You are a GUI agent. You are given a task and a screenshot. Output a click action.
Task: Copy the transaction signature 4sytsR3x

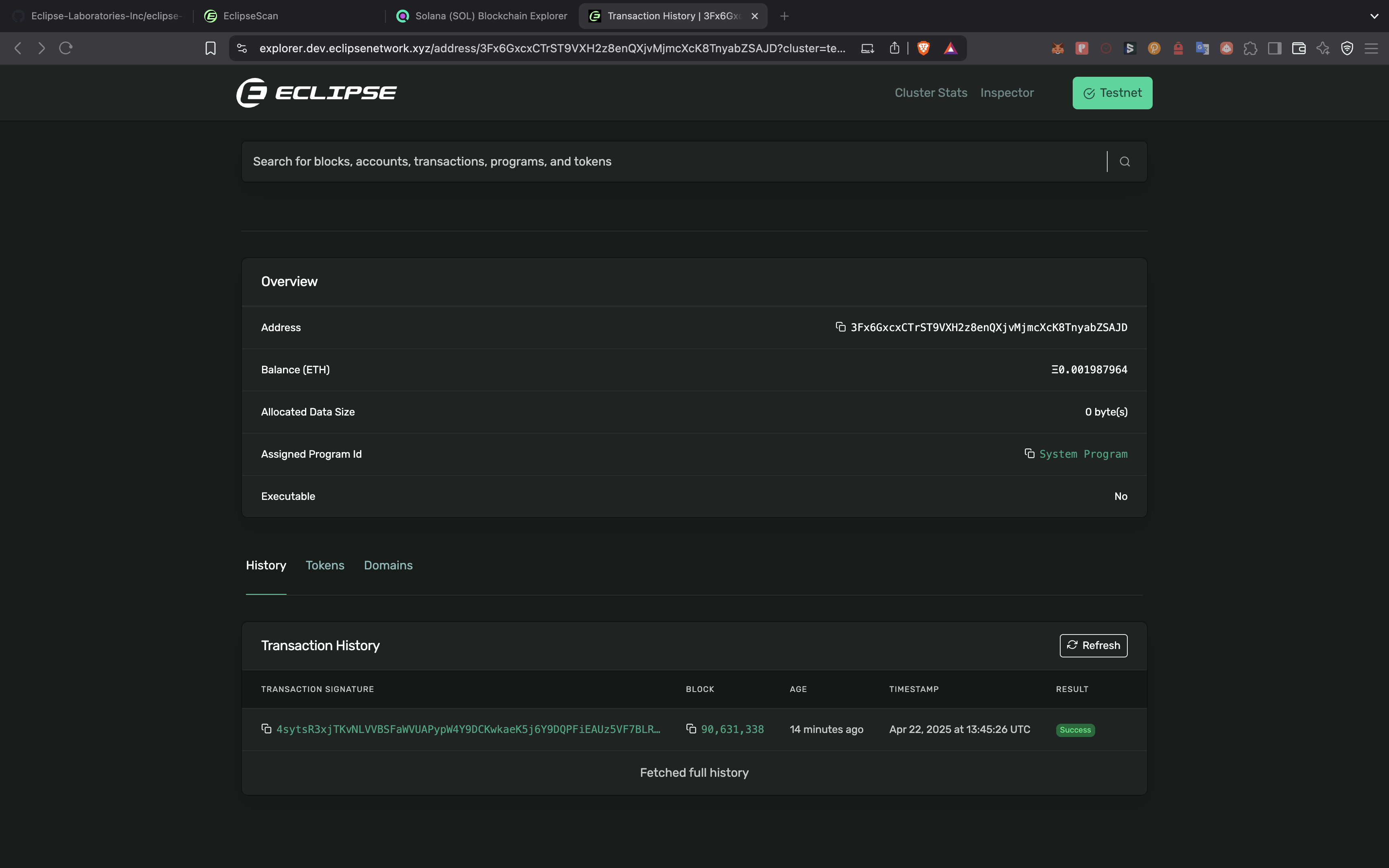(266, 729)
